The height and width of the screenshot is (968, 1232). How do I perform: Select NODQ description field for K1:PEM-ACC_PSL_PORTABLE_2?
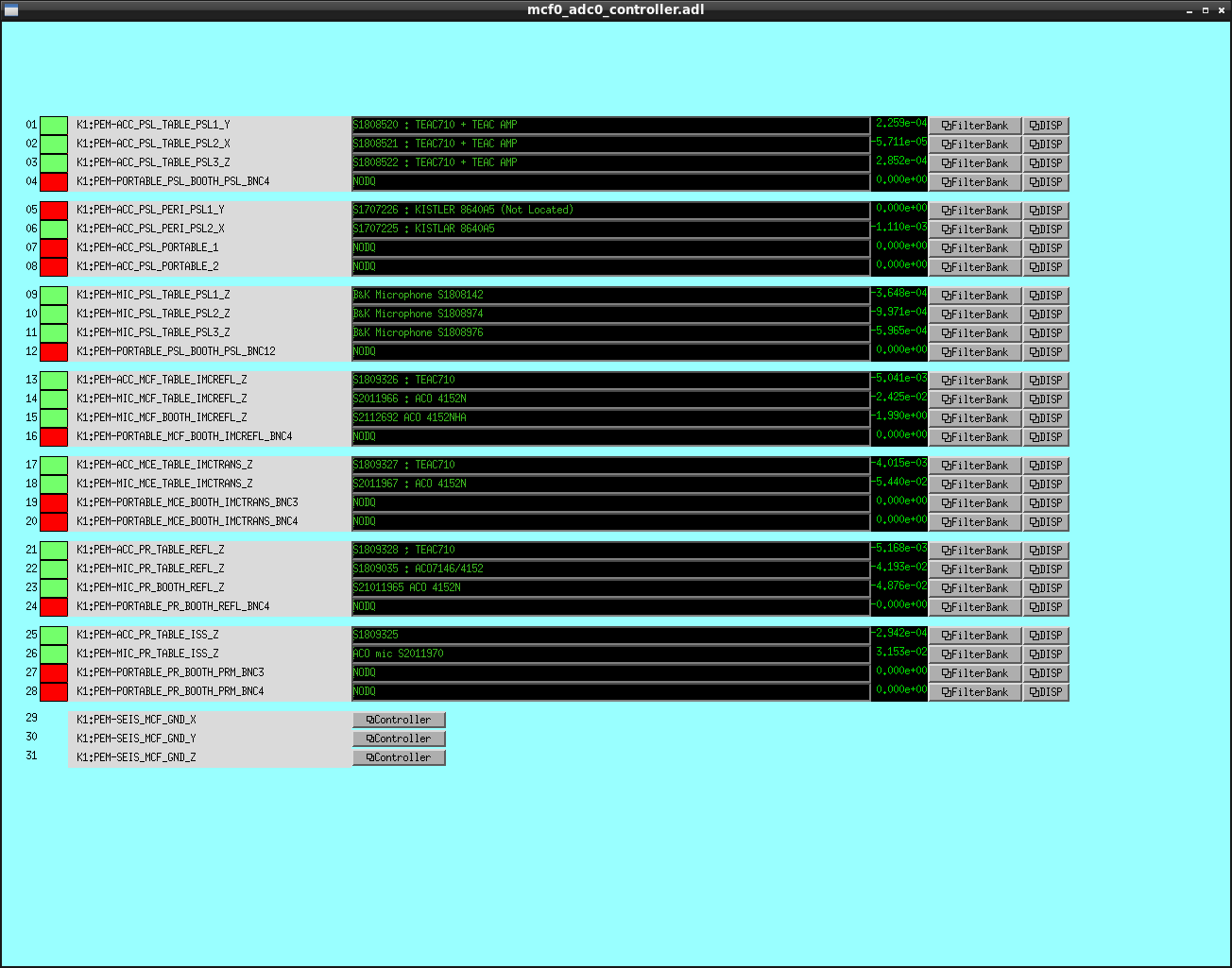coord(610,267)
